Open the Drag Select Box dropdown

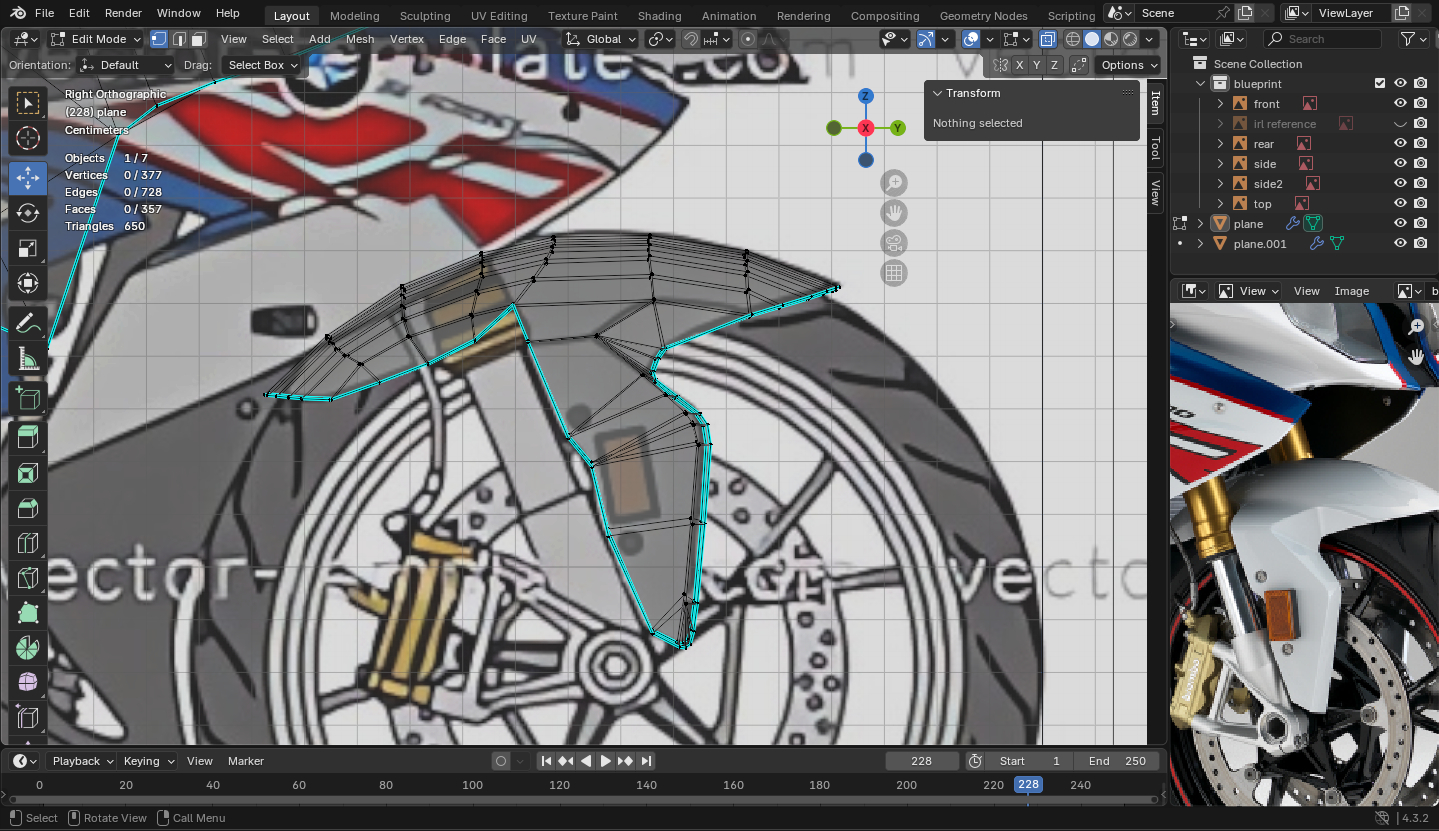point(261,65)
